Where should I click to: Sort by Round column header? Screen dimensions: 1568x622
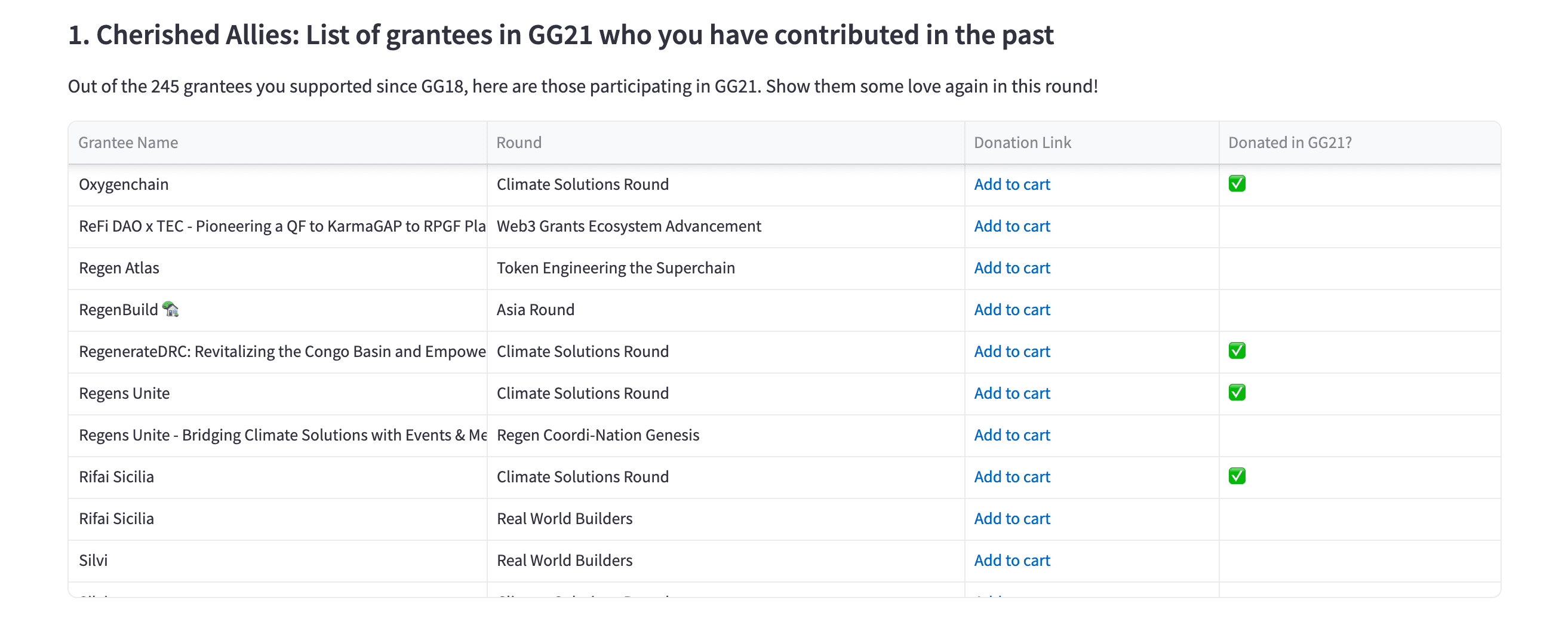click(519, 143)
